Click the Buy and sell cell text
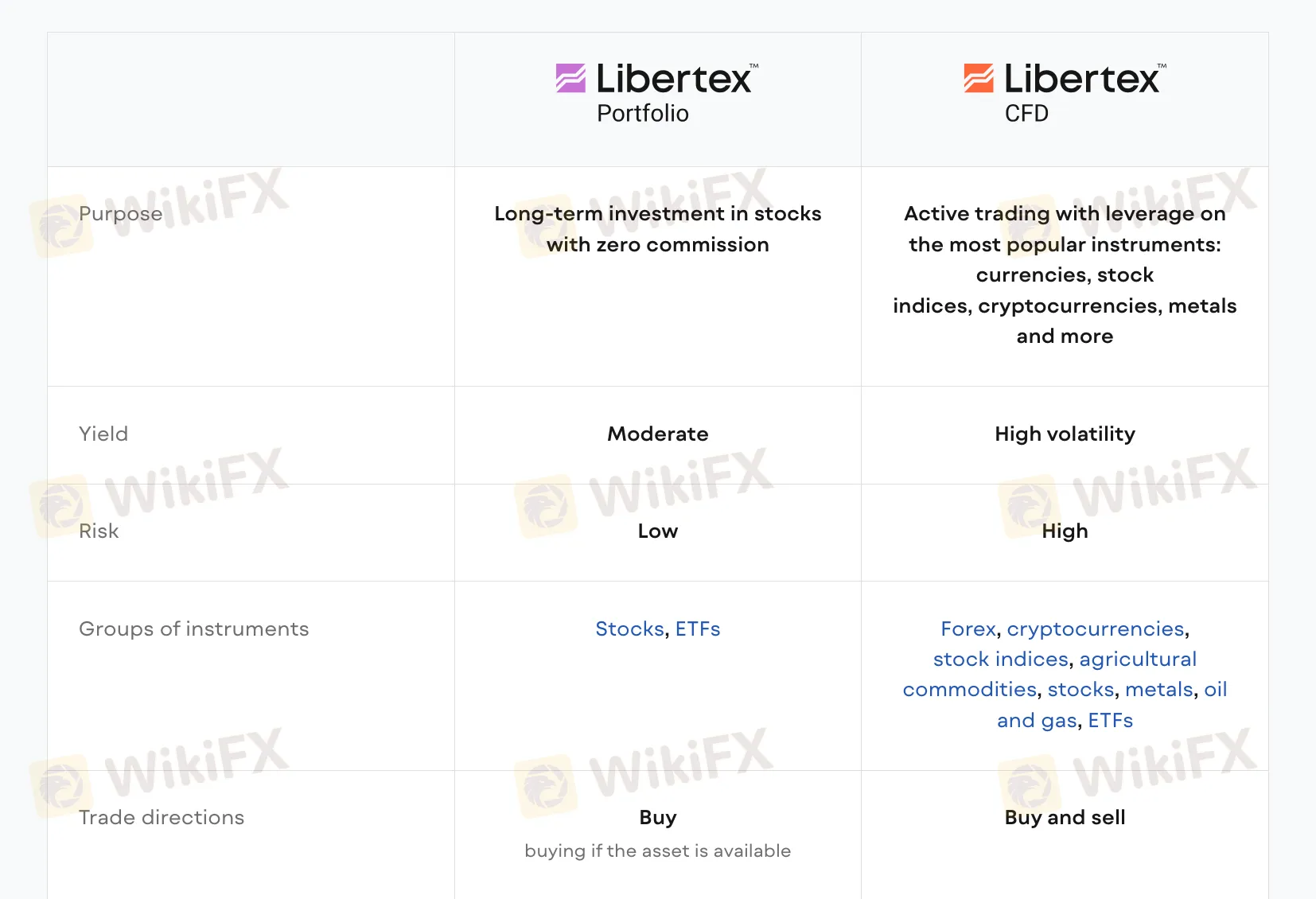The image size is (1316, 899). pos(1065,817)
